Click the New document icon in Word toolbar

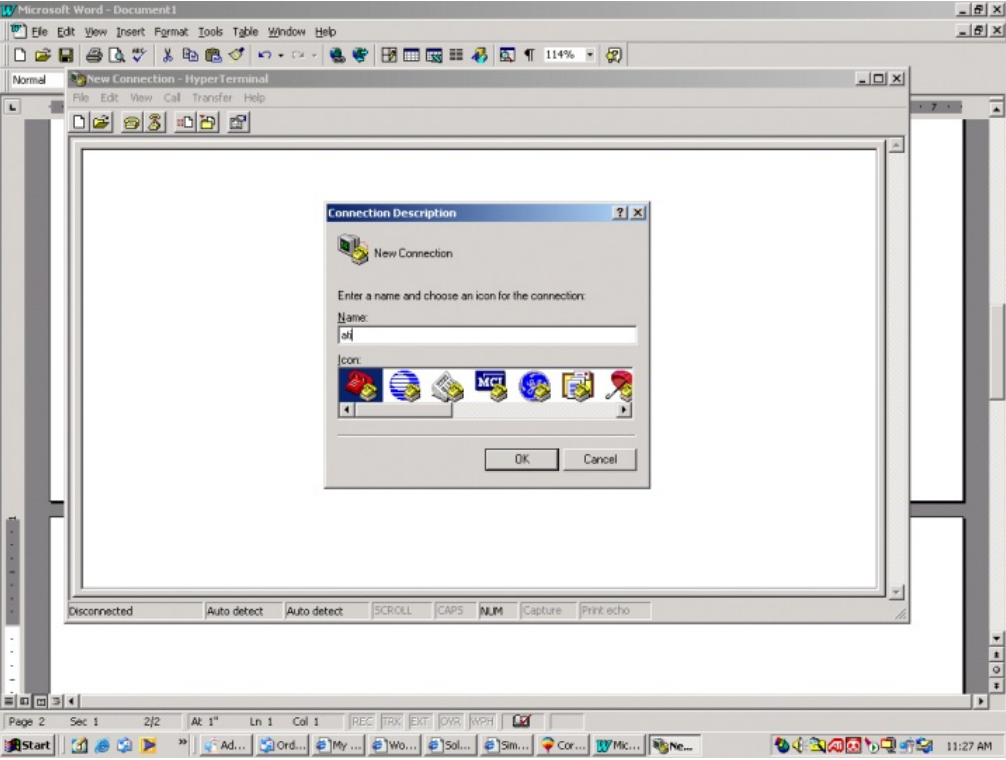tap(20, 55)
